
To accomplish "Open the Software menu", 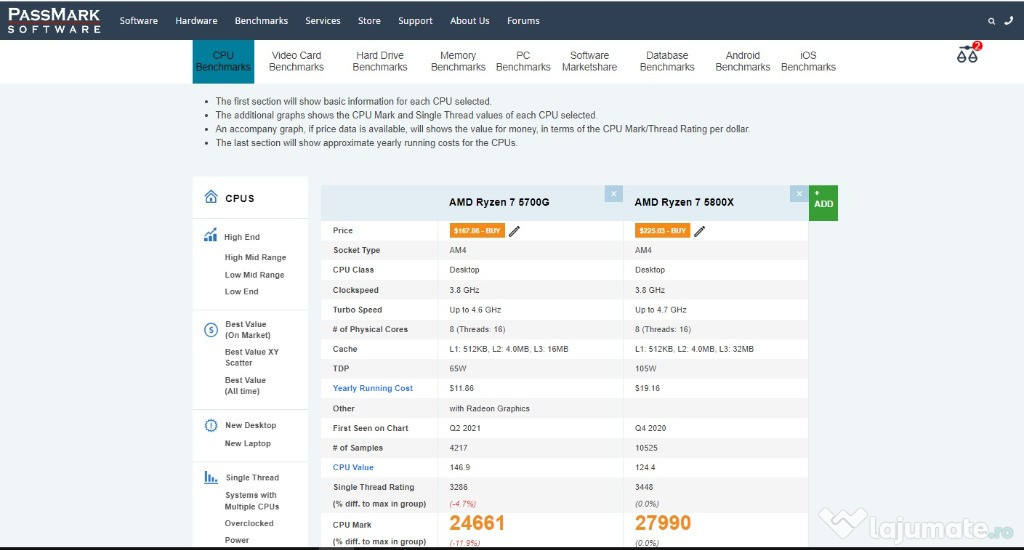I will click(138, 21).
